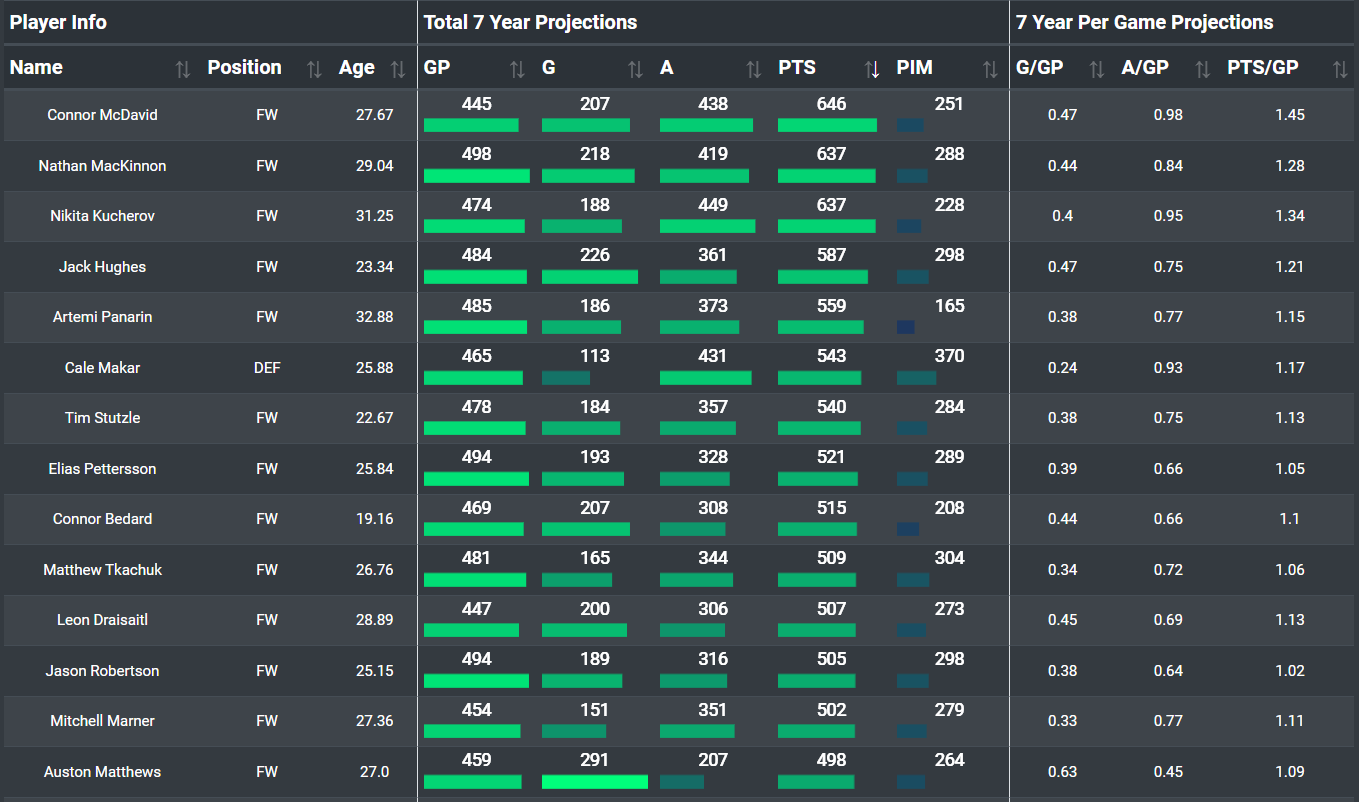1359x802 pixels.
Task: Sort by A assists sort arrows icon
Action: point(753,69)
